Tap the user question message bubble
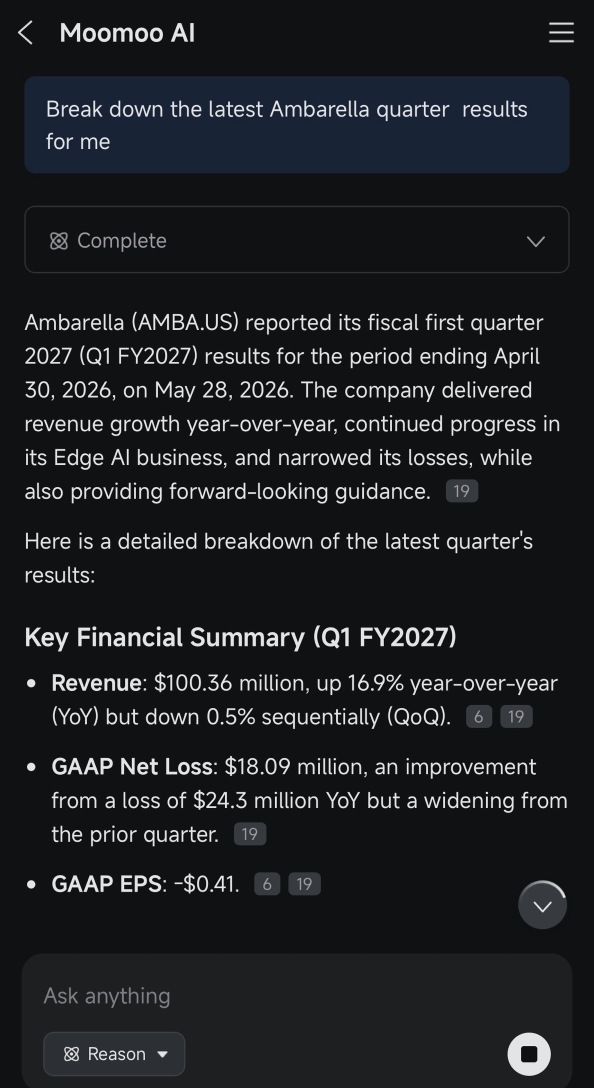The image size is (594, 1088). tap(297, 125)
